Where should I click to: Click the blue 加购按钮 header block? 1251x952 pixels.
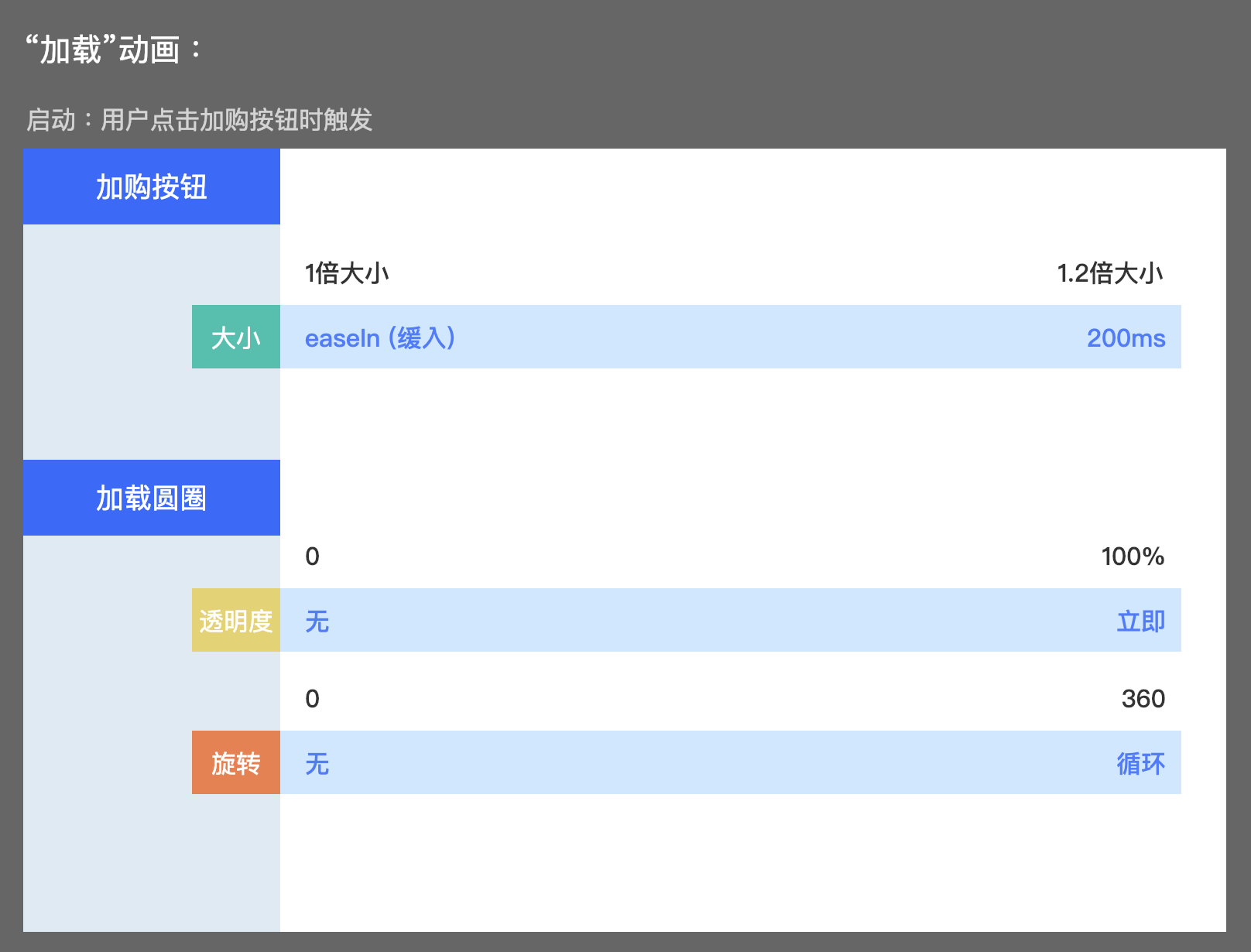[x=151, y=187]
